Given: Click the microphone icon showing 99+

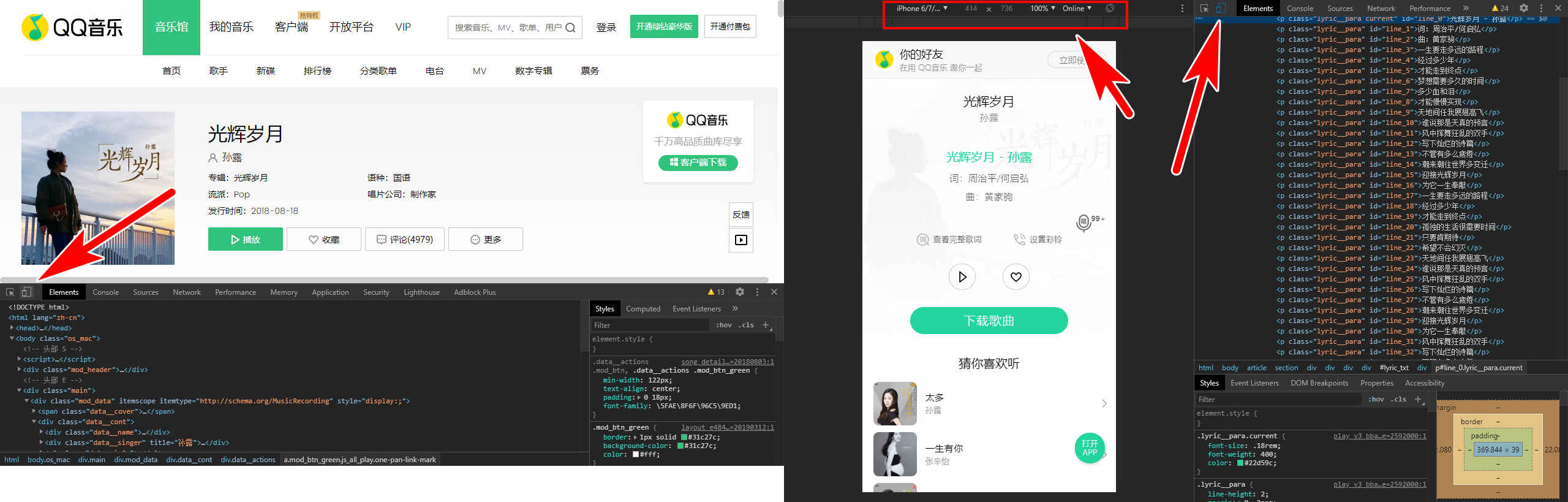Looking at the screenshot, I should point(1084,222).
